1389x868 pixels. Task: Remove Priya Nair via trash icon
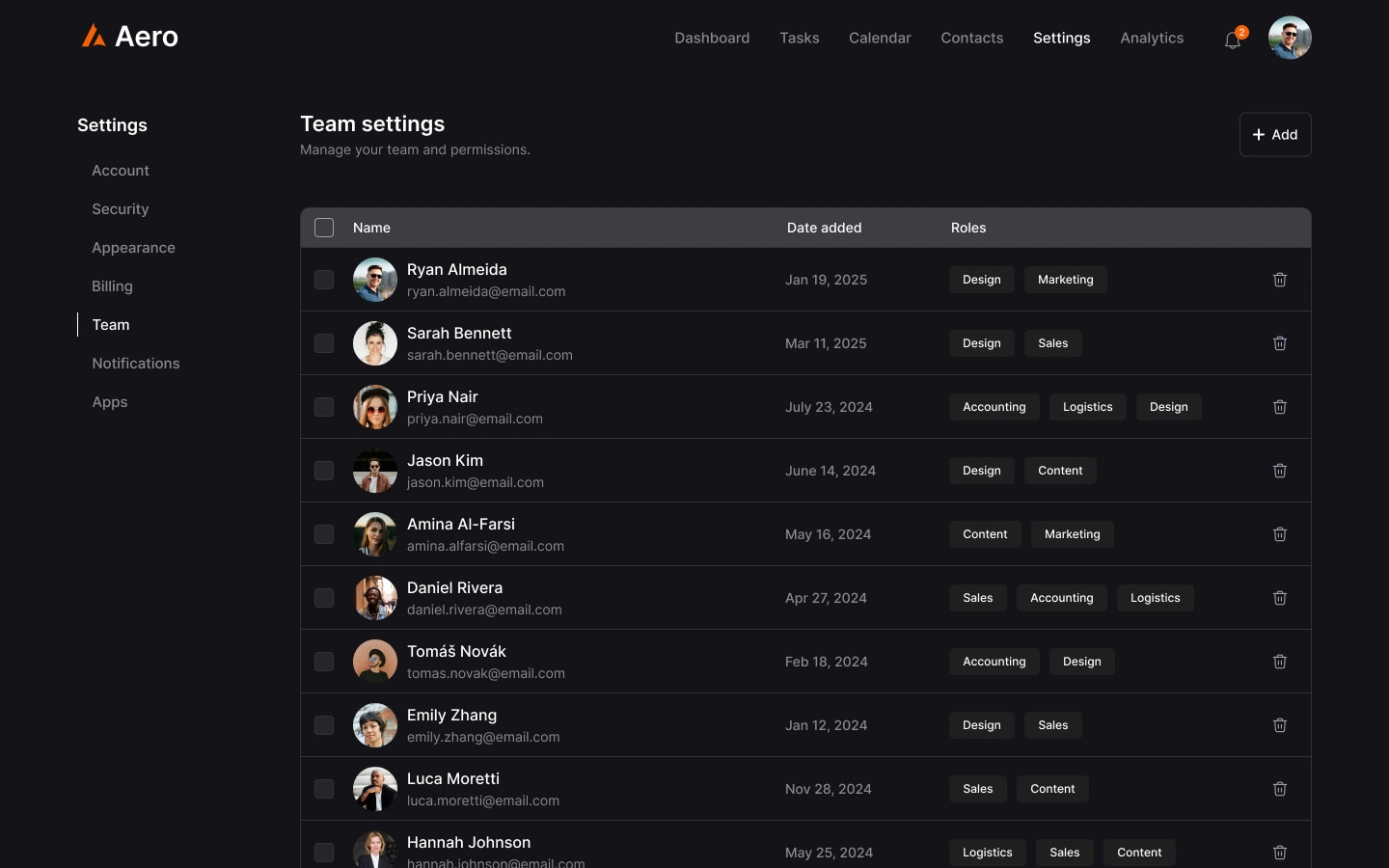tap(1280, 407)
